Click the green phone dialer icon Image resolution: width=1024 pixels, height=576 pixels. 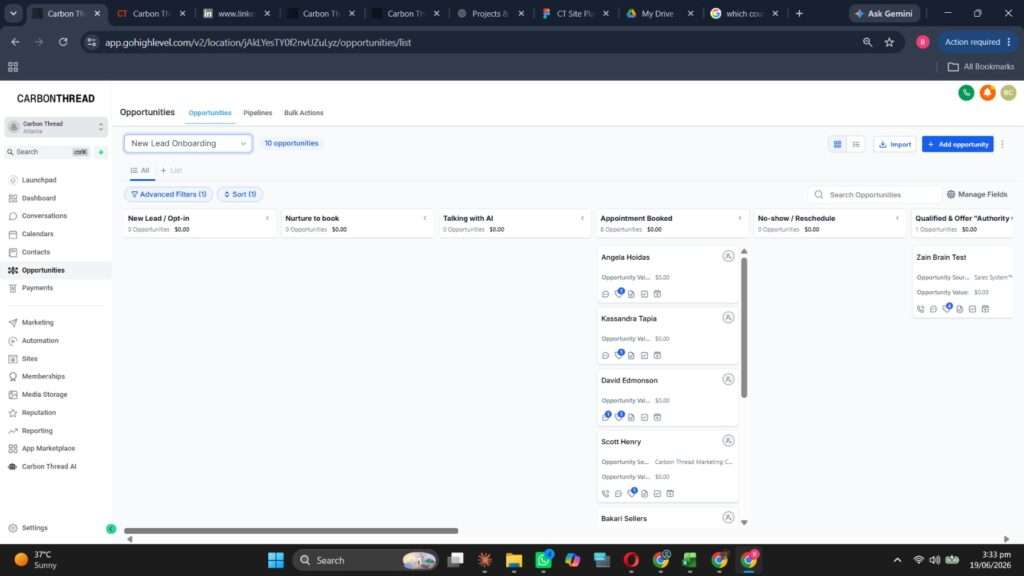(x=966, y=93)
